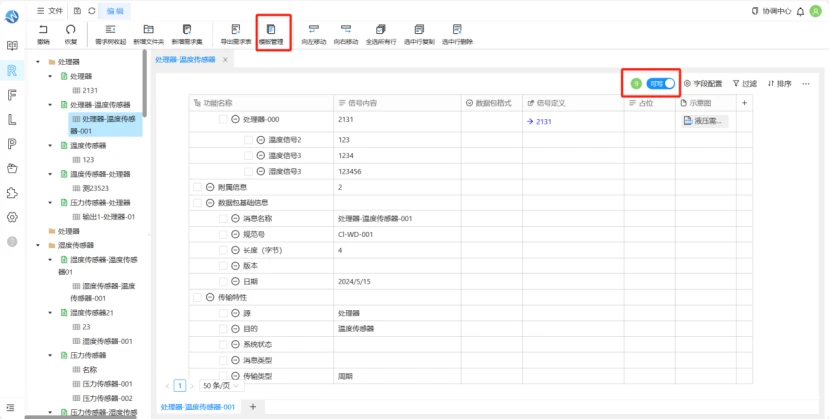Viewport: 830px width, 419px height.
Task: Toggle the 可写 switch
Action: 660,84
